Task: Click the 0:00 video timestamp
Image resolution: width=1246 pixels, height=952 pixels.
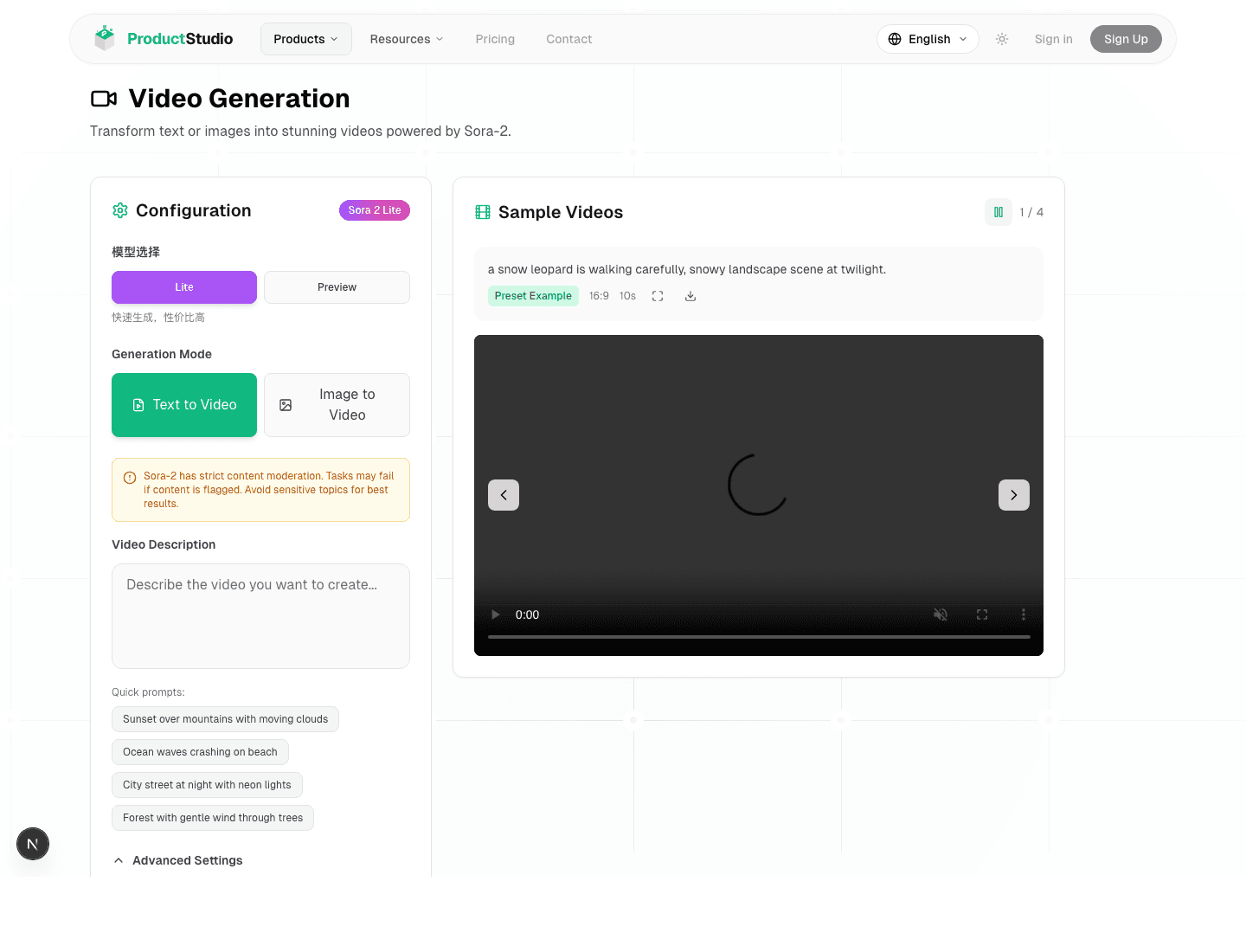Action: coord(527,614)
